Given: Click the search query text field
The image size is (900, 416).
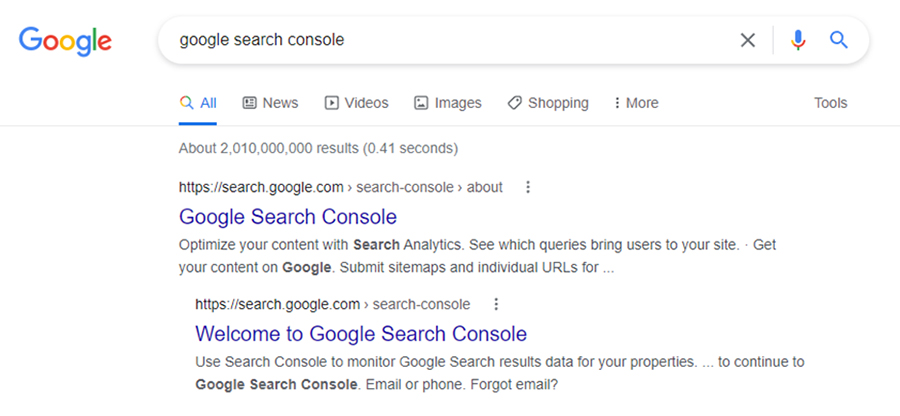Looking at the screenshot, I should tap(450, 41).
